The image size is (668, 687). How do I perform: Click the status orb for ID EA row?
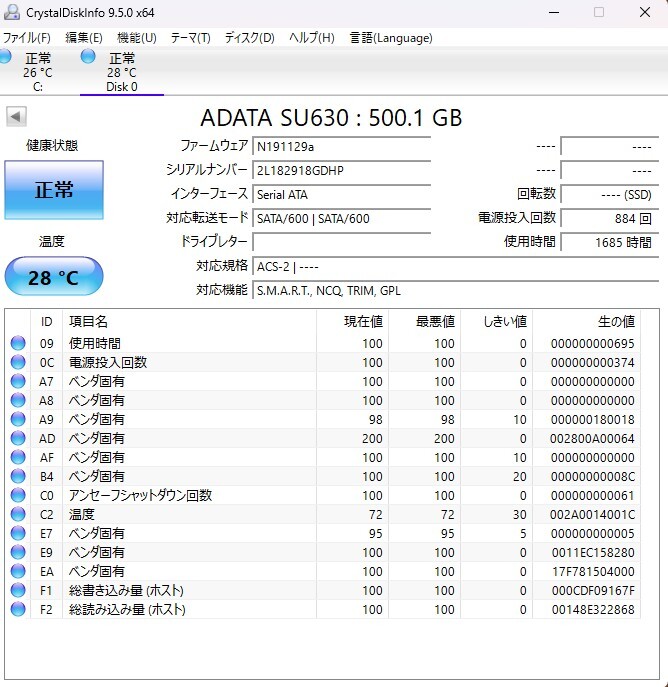[18, 571]
